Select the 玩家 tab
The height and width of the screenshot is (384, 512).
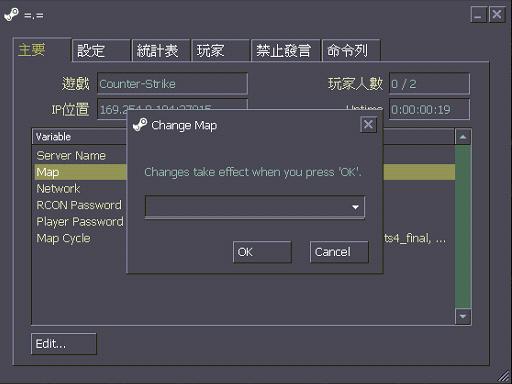[220, 50]
